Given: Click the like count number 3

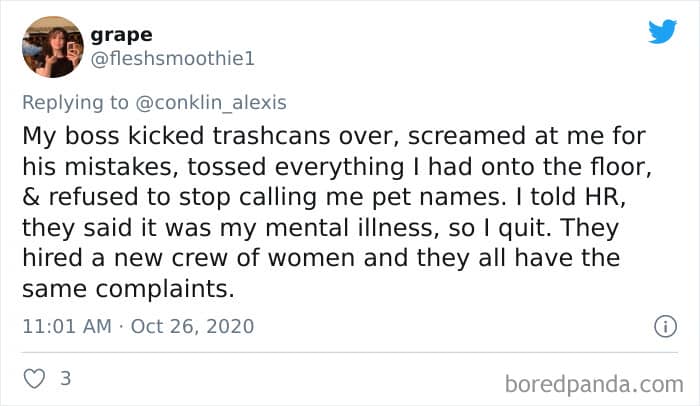Looking at the screenshot, I should pyautogui.click(x=64, y=379).
